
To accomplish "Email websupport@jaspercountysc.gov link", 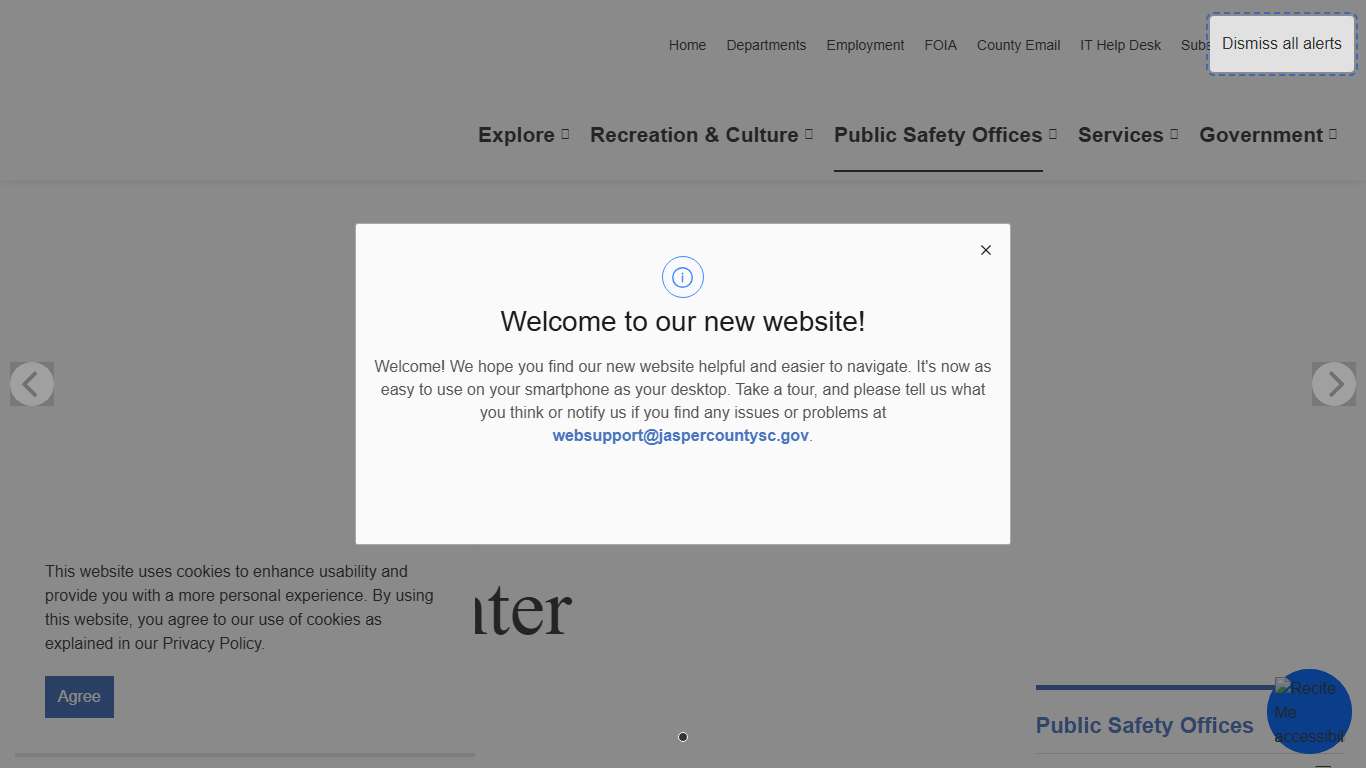I will point(680,436).
